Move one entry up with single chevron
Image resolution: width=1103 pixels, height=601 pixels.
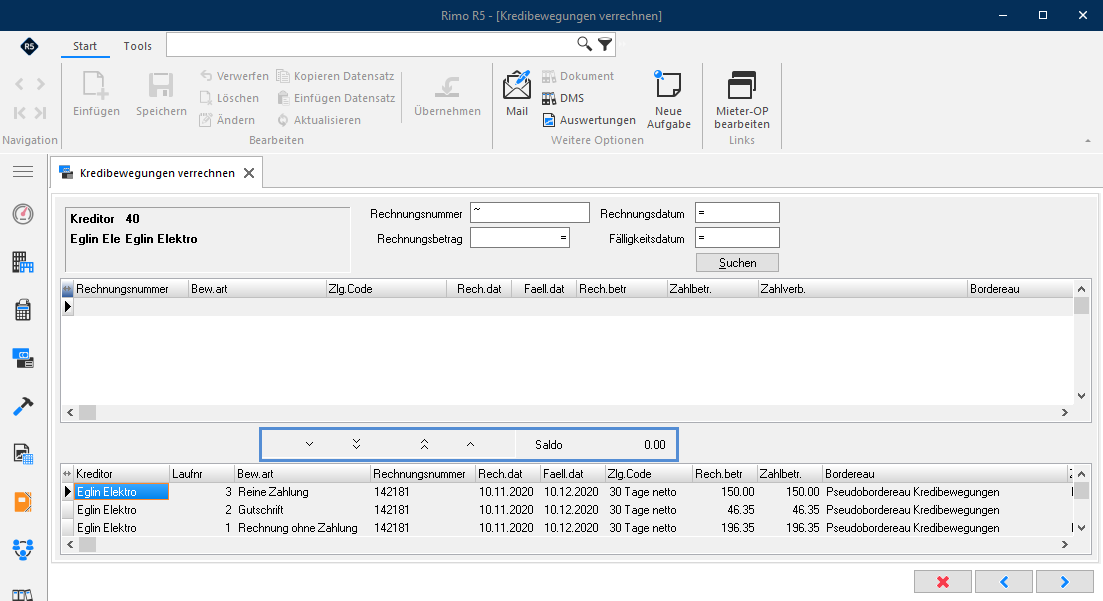[471, 444]
